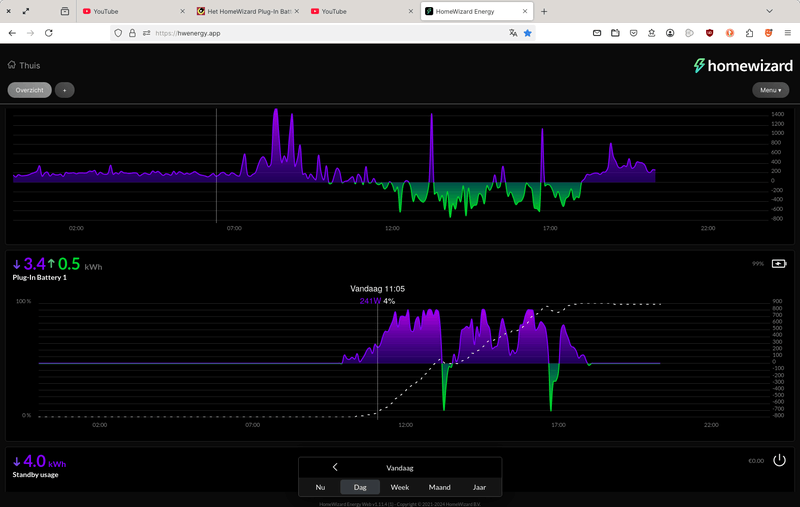
Task: Add a new dashboard with the plus button
Action: point(65,90)
